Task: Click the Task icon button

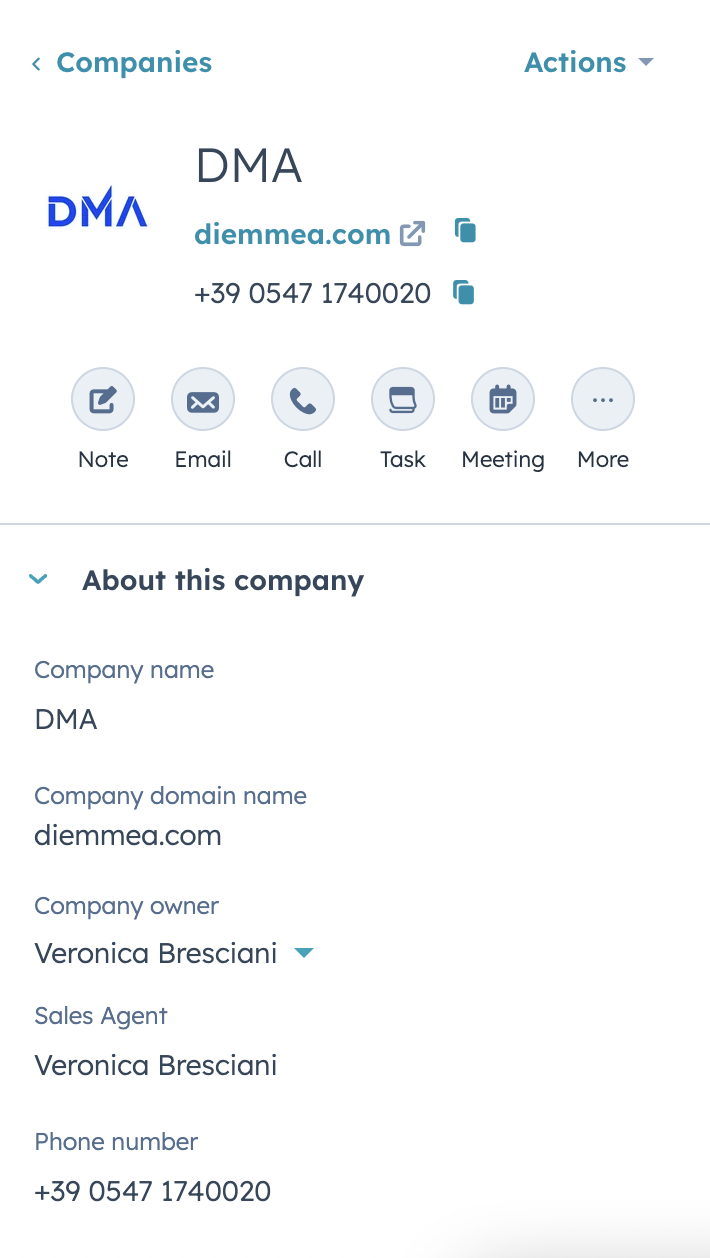Action: pos(403,400)
